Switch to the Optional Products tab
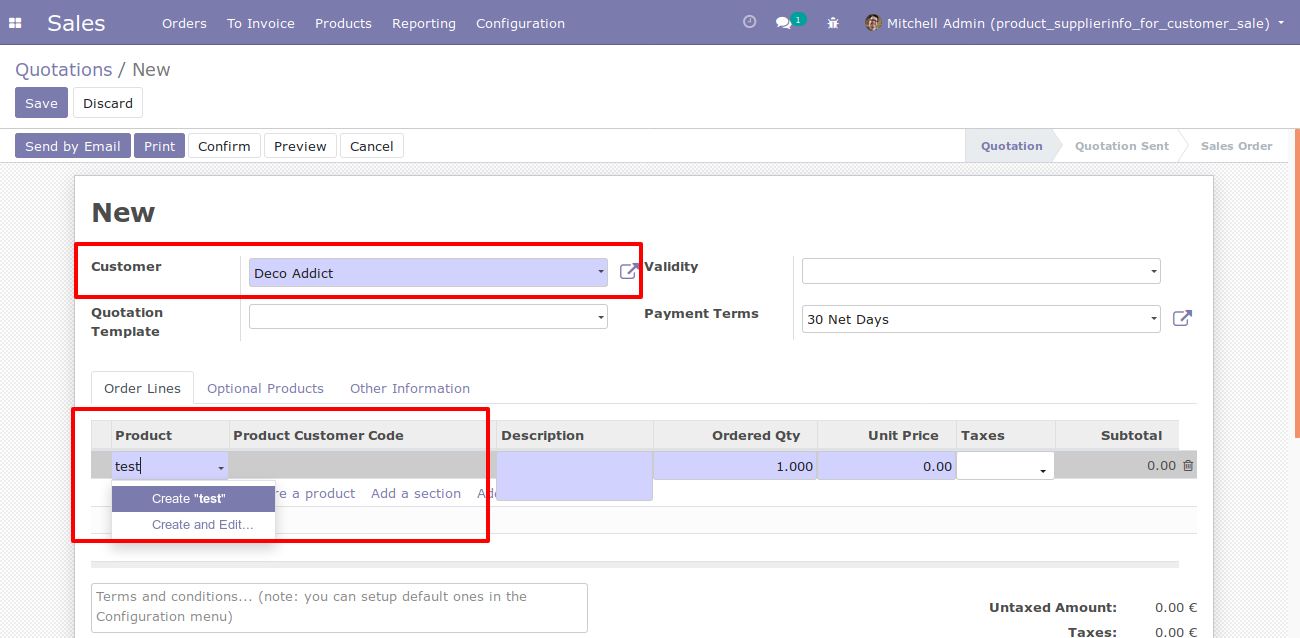 click(265, 388)
